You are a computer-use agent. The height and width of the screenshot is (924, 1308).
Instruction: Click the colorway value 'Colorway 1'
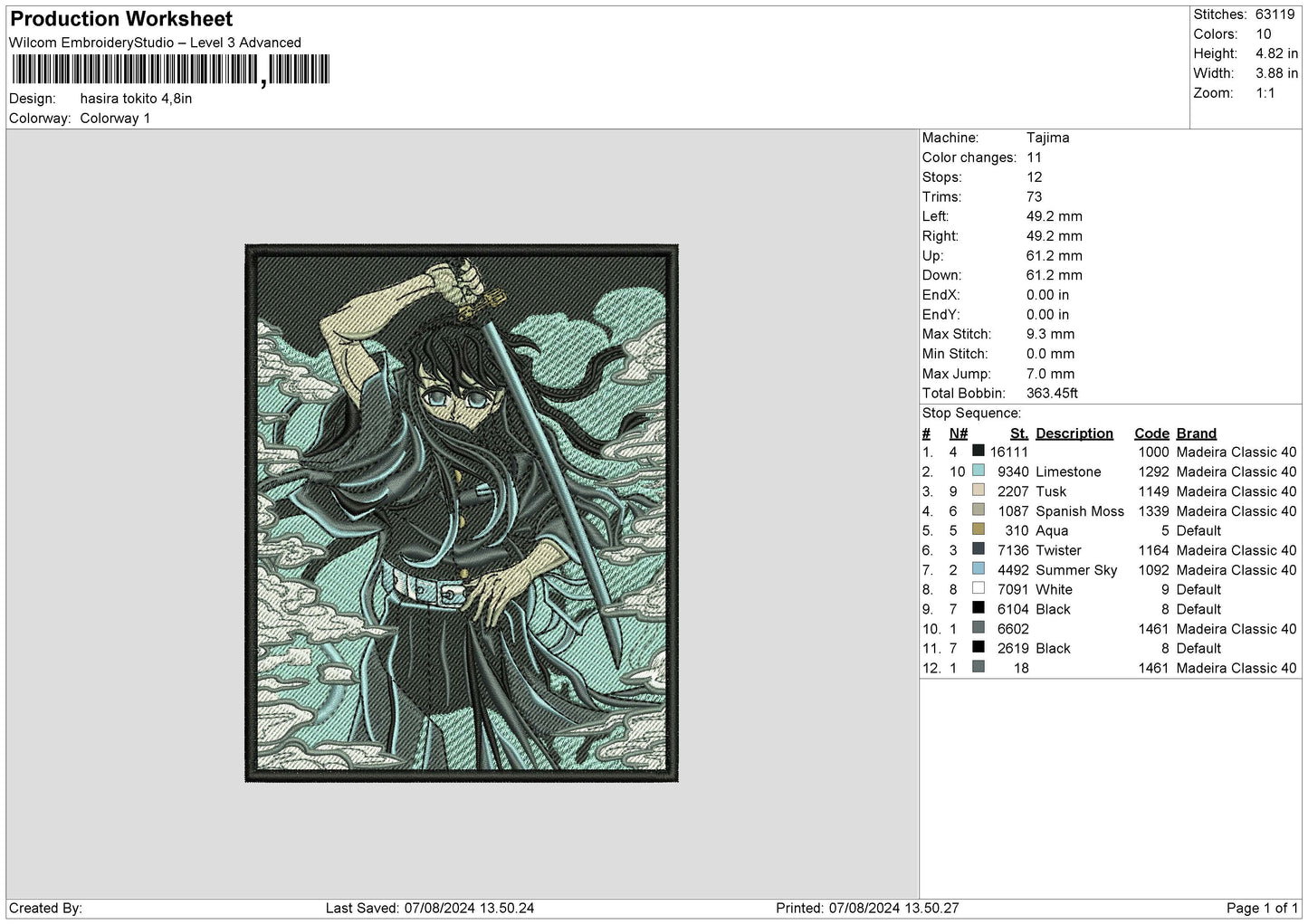[x=115, y=119]
